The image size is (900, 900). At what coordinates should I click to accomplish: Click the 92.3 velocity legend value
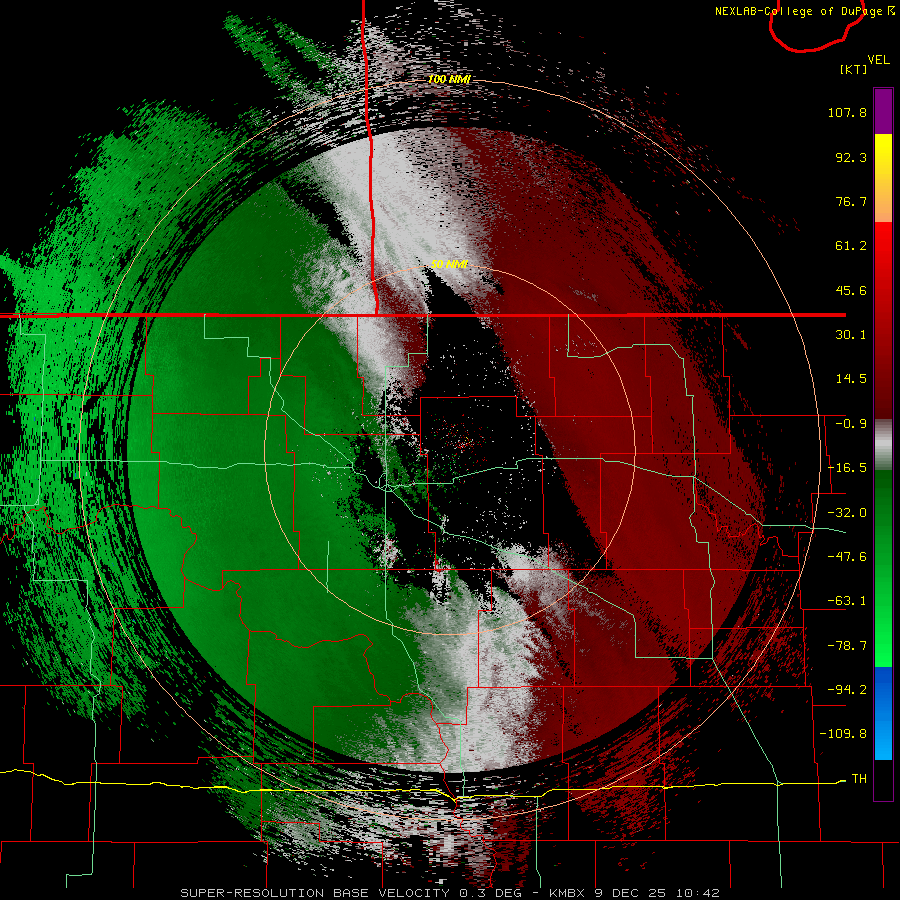851,157
